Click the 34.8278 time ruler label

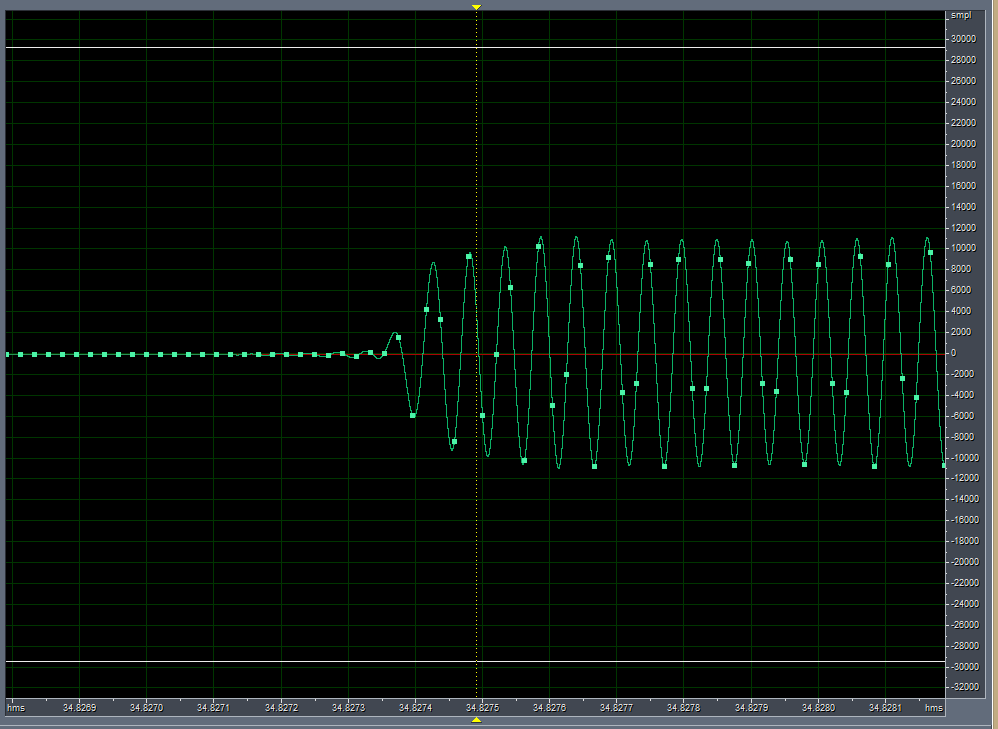click(684, 707)
